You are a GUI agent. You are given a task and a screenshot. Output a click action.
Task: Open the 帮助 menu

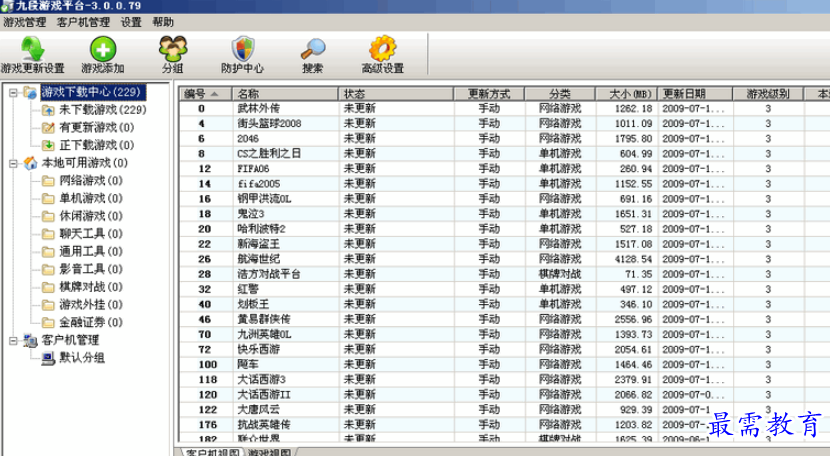coord(163,22)
